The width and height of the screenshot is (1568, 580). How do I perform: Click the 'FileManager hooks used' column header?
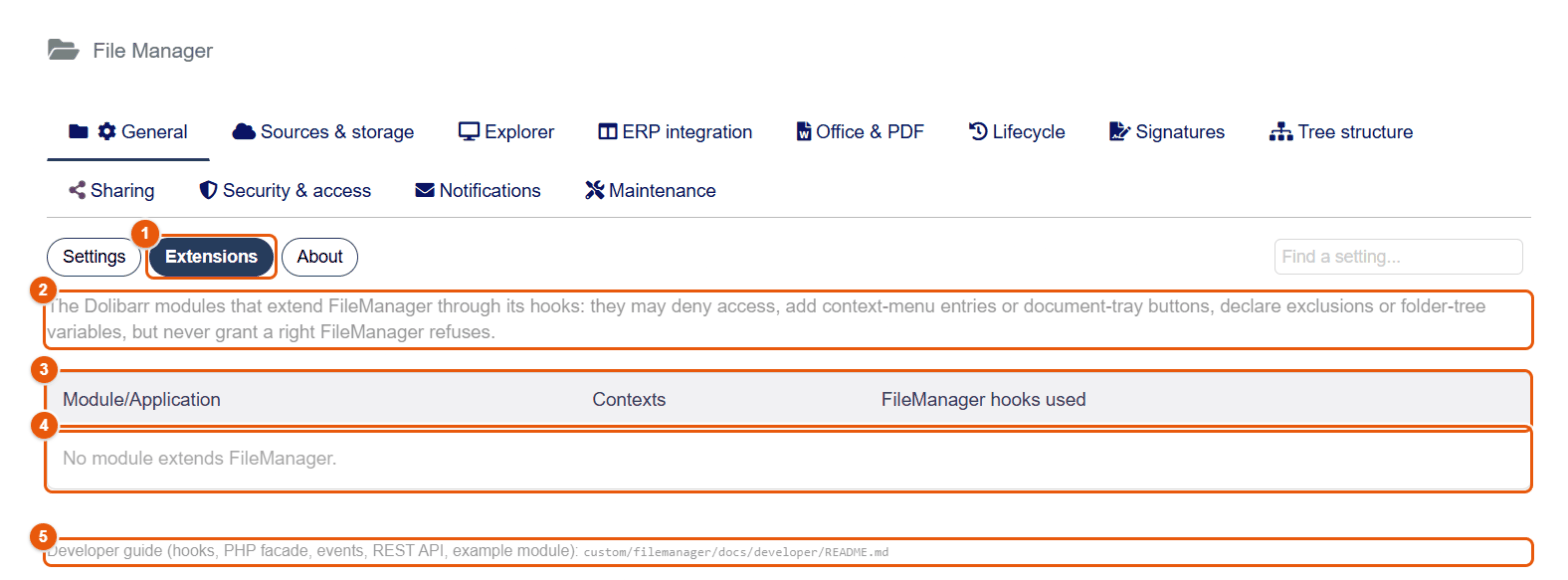983,400
